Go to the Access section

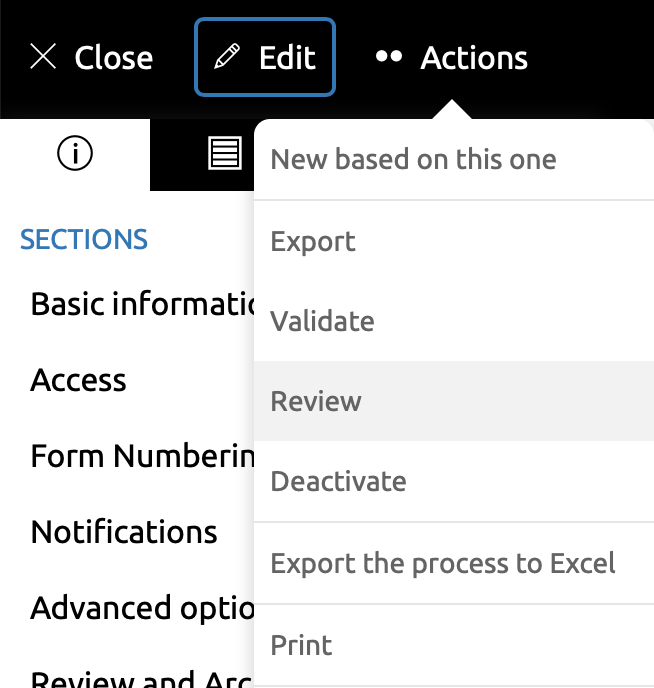tap(79, 380)
